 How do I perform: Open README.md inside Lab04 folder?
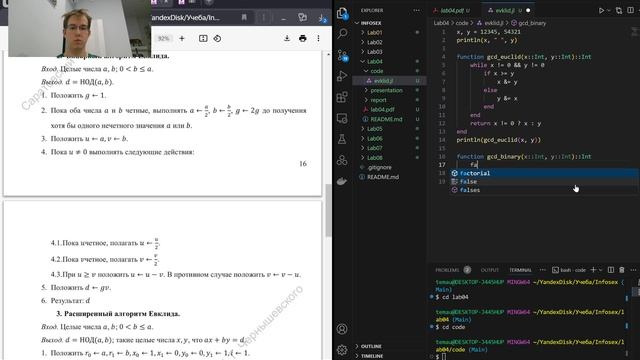(x=386, y=119)
